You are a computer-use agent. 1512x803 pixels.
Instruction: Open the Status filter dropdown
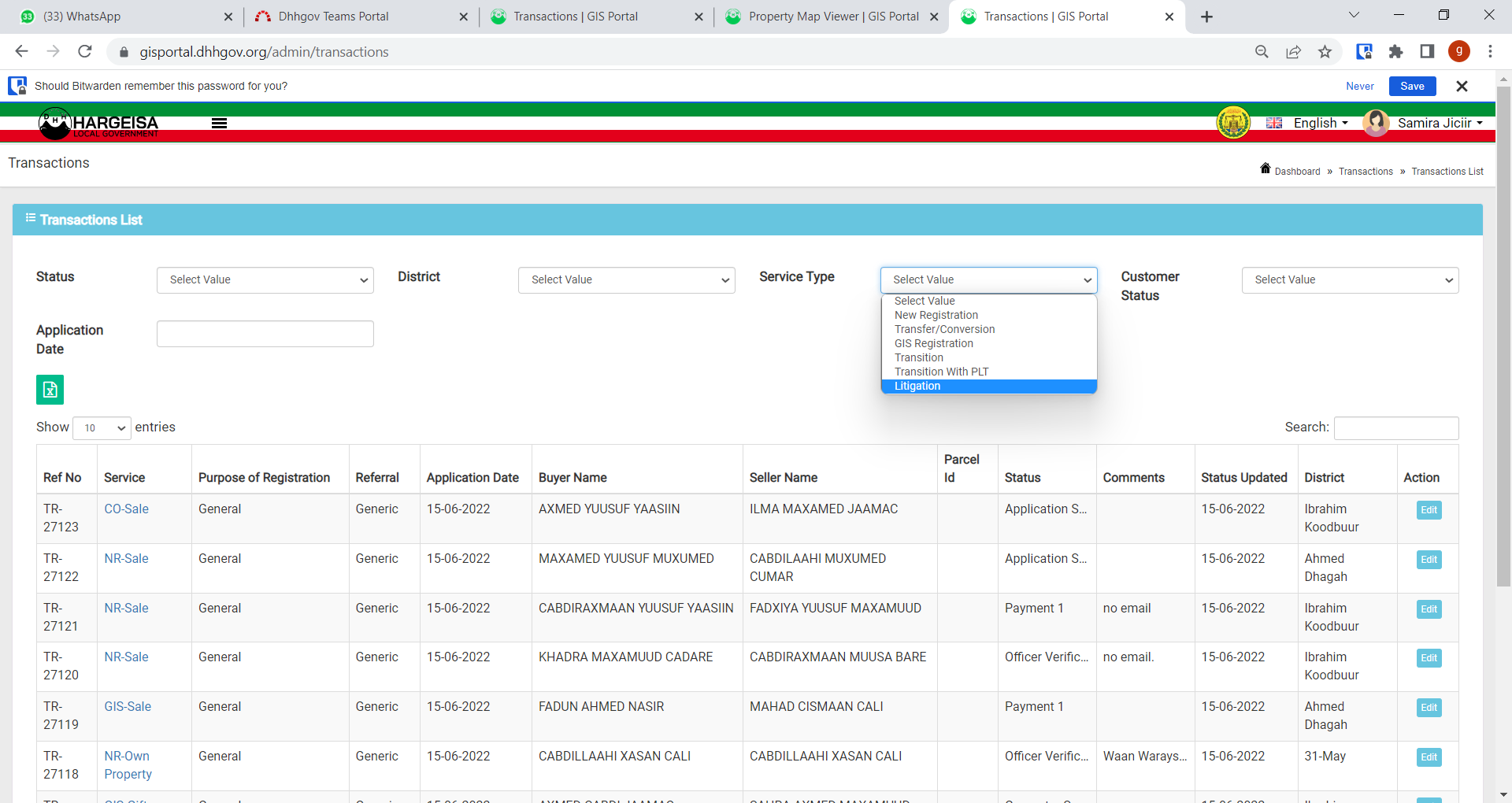click(265, 280)
